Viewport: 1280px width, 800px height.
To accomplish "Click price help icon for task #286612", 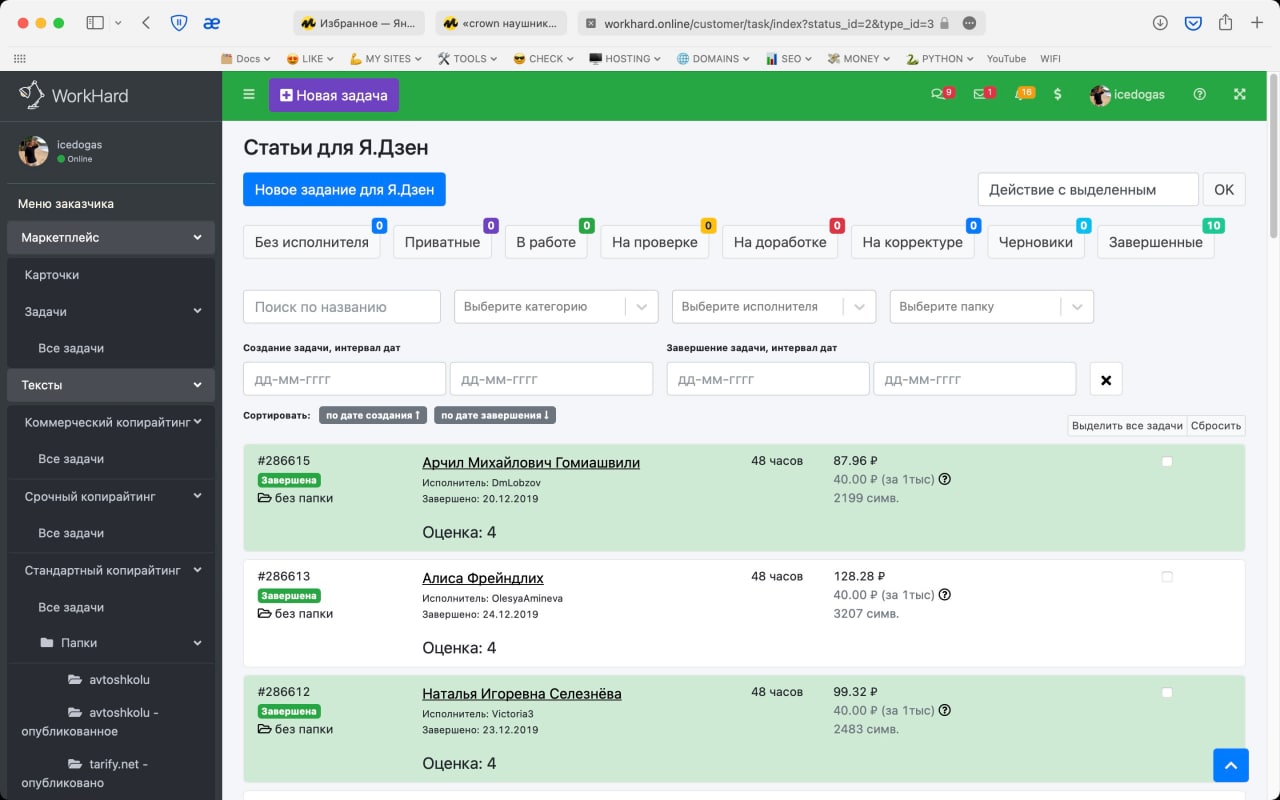I will pos(945,710).
